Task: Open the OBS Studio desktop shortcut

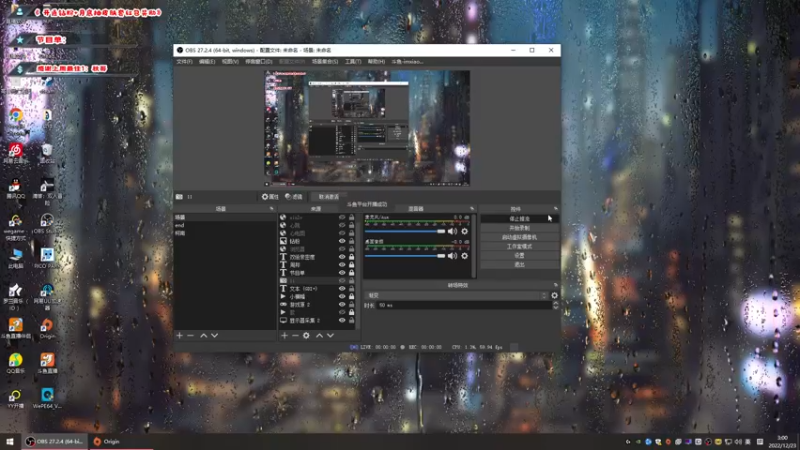Action: pos(47,223)
